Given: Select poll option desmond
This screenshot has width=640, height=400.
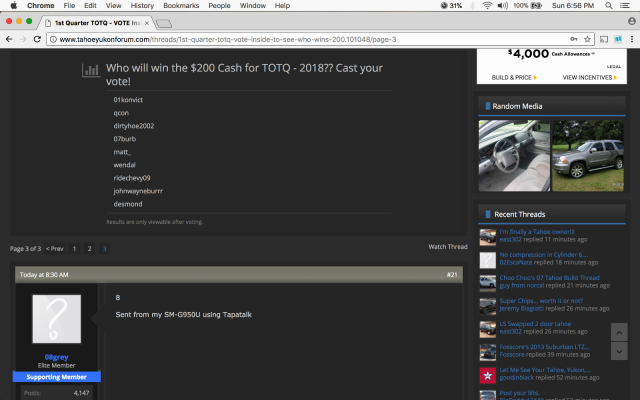Looking at the screenshot, I should 128,204.
